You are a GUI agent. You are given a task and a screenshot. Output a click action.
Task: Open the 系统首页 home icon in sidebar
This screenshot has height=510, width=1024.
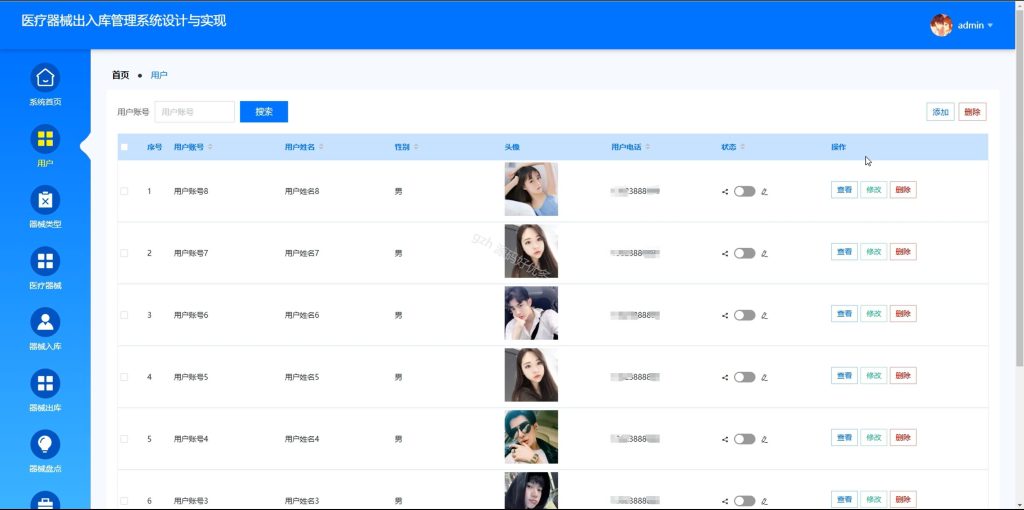pos(45,78)
